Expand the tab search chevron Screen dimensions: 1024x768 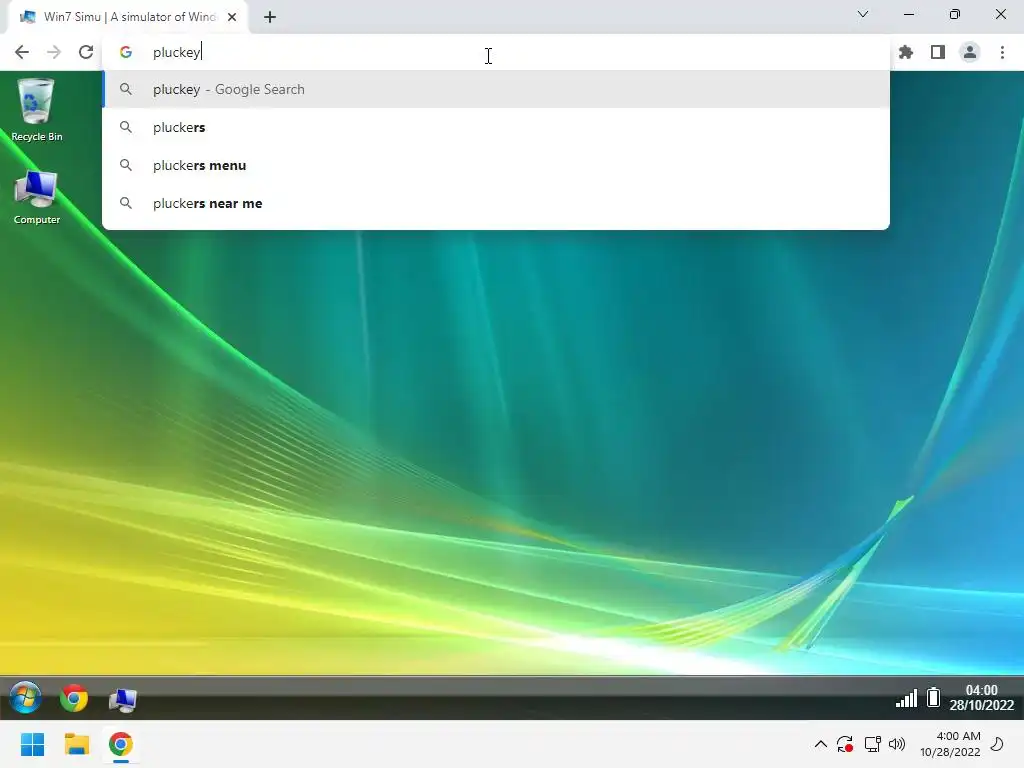tap(863, 14)
